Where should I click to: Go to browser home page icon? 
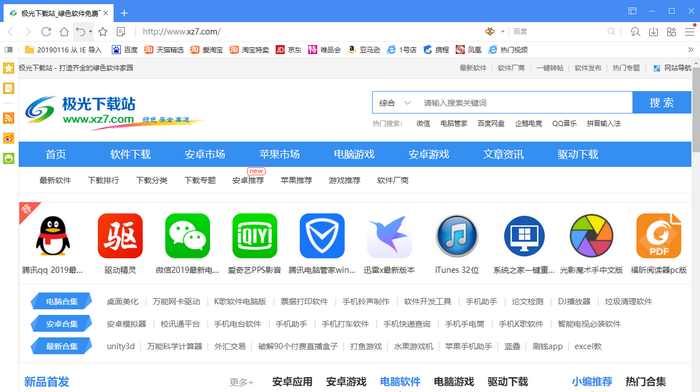click(x=64, y=32)
